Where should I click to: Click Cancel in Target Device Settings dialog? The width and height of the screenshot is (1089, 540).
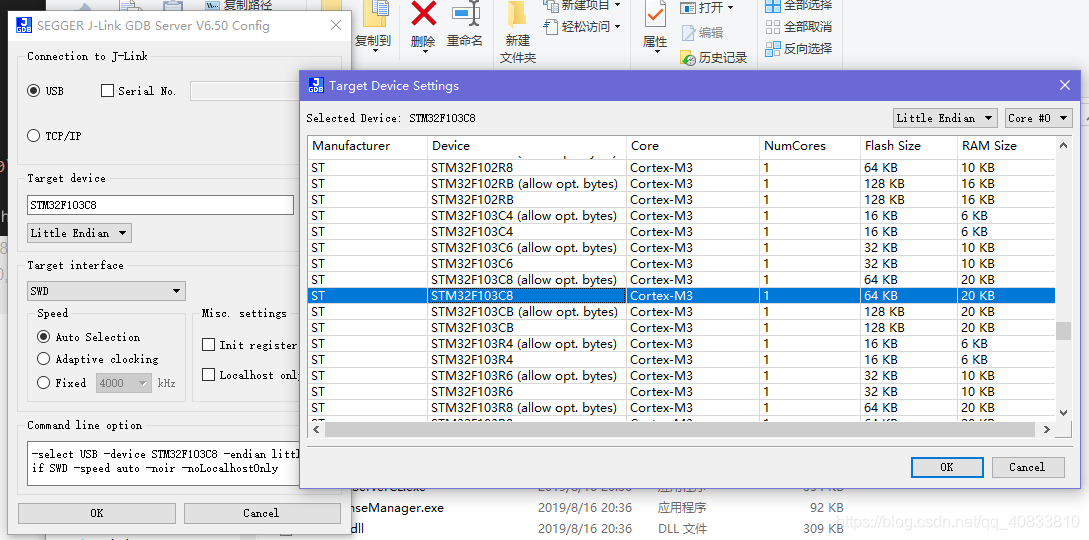point(1027,467)
